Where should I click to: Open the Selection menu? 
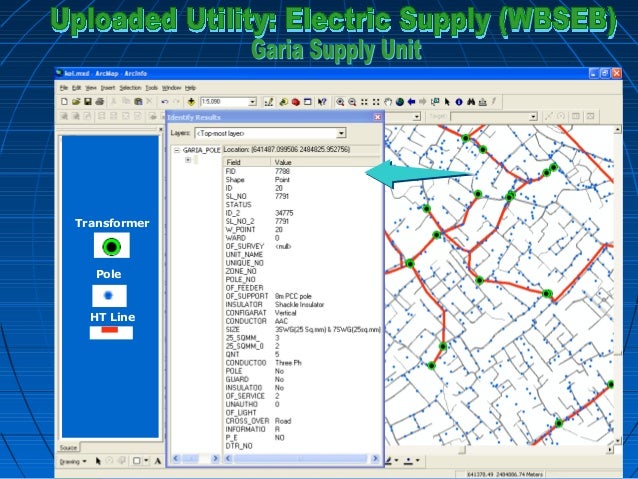pyautogui.click(x=130, y=88)
